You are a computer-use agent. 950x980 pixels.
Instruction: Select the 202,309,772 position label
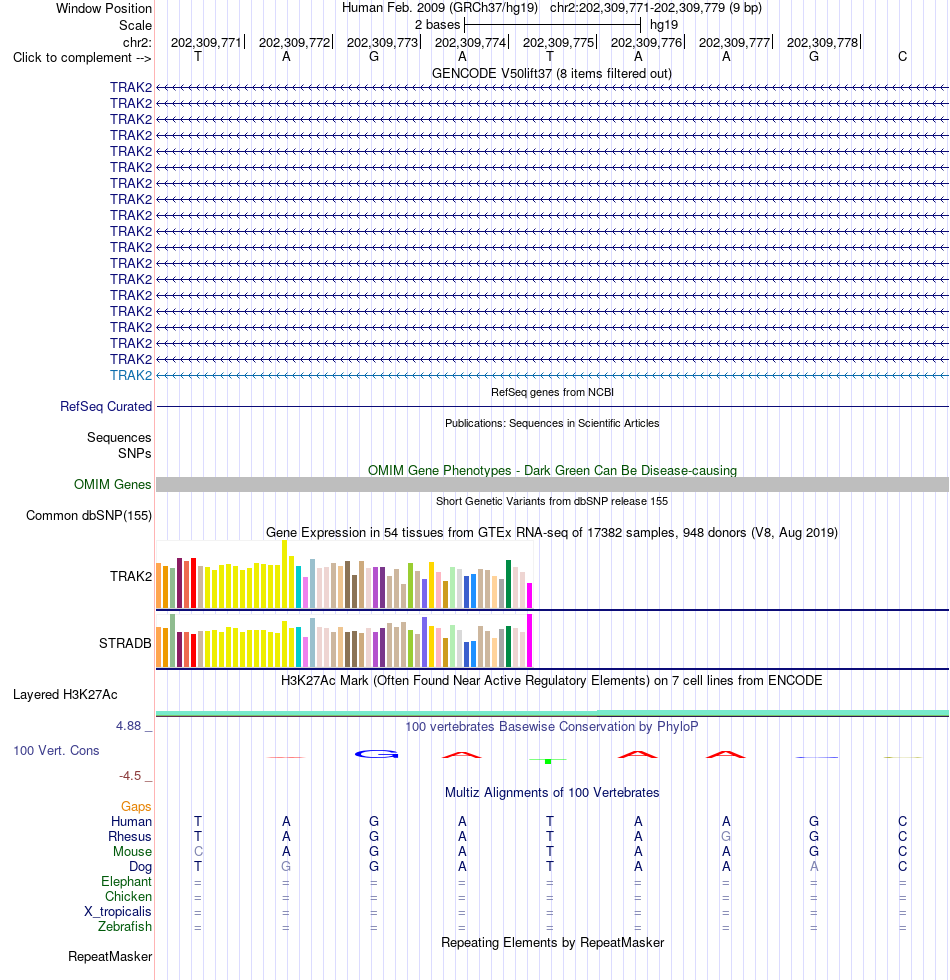click(294, 42)
